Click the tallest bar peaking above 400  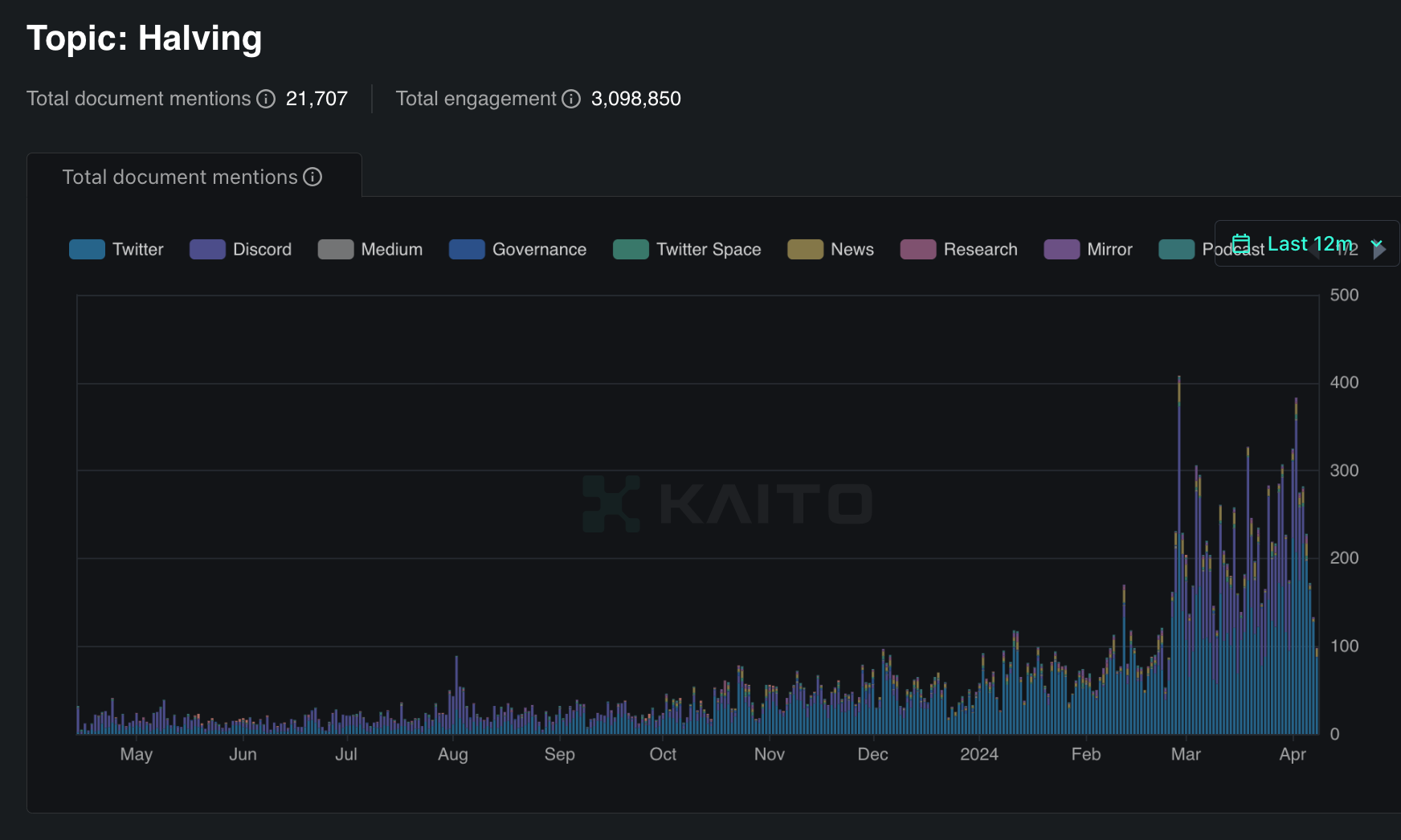pyautogui.click(x=1179, y=555)
